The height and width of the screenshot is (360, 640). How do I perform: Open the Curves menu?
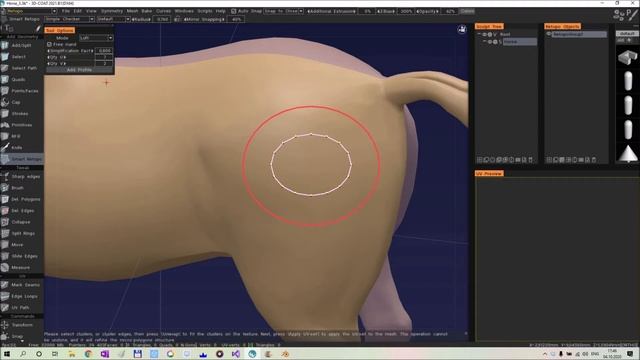click(163, 11)
